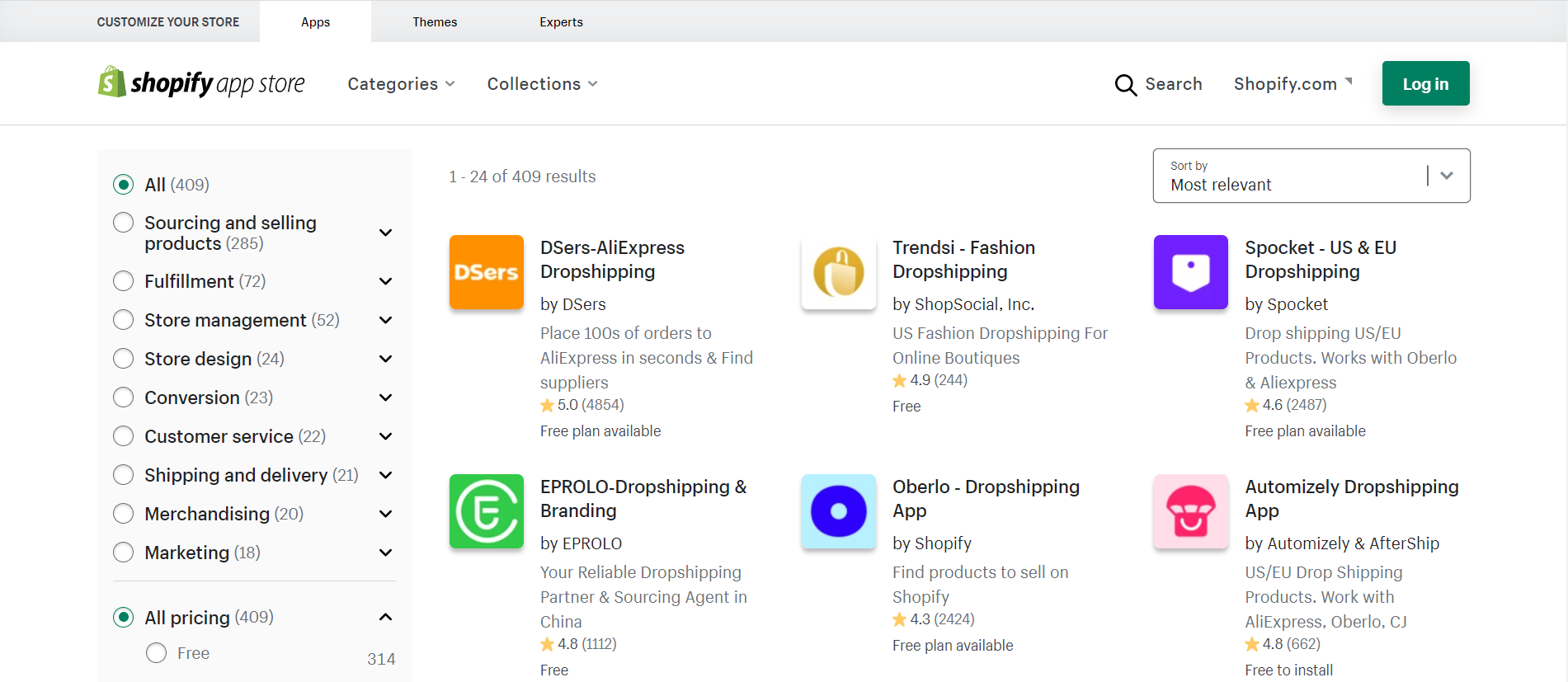The image size is (1568, 682).
Task: Click the Shopify app store logo
Action: [x=201, y=83]
